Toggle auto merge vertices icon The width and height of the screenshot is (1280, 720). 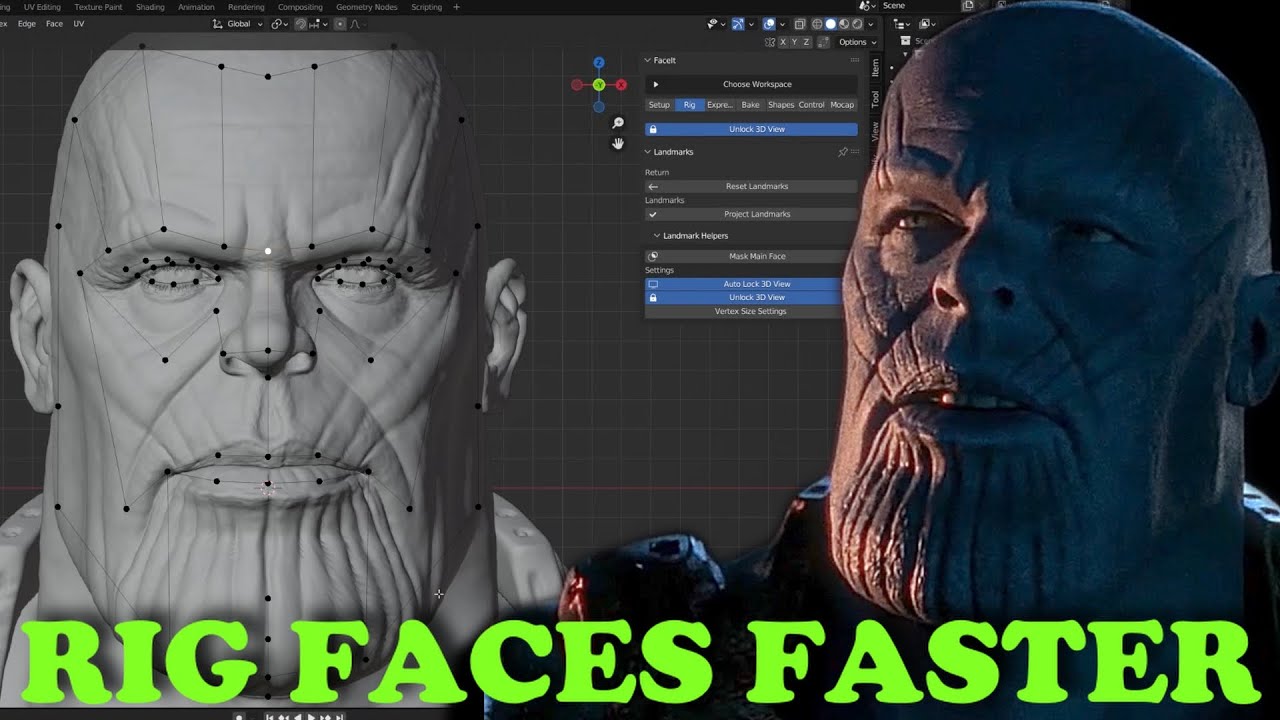click(823, 42)
